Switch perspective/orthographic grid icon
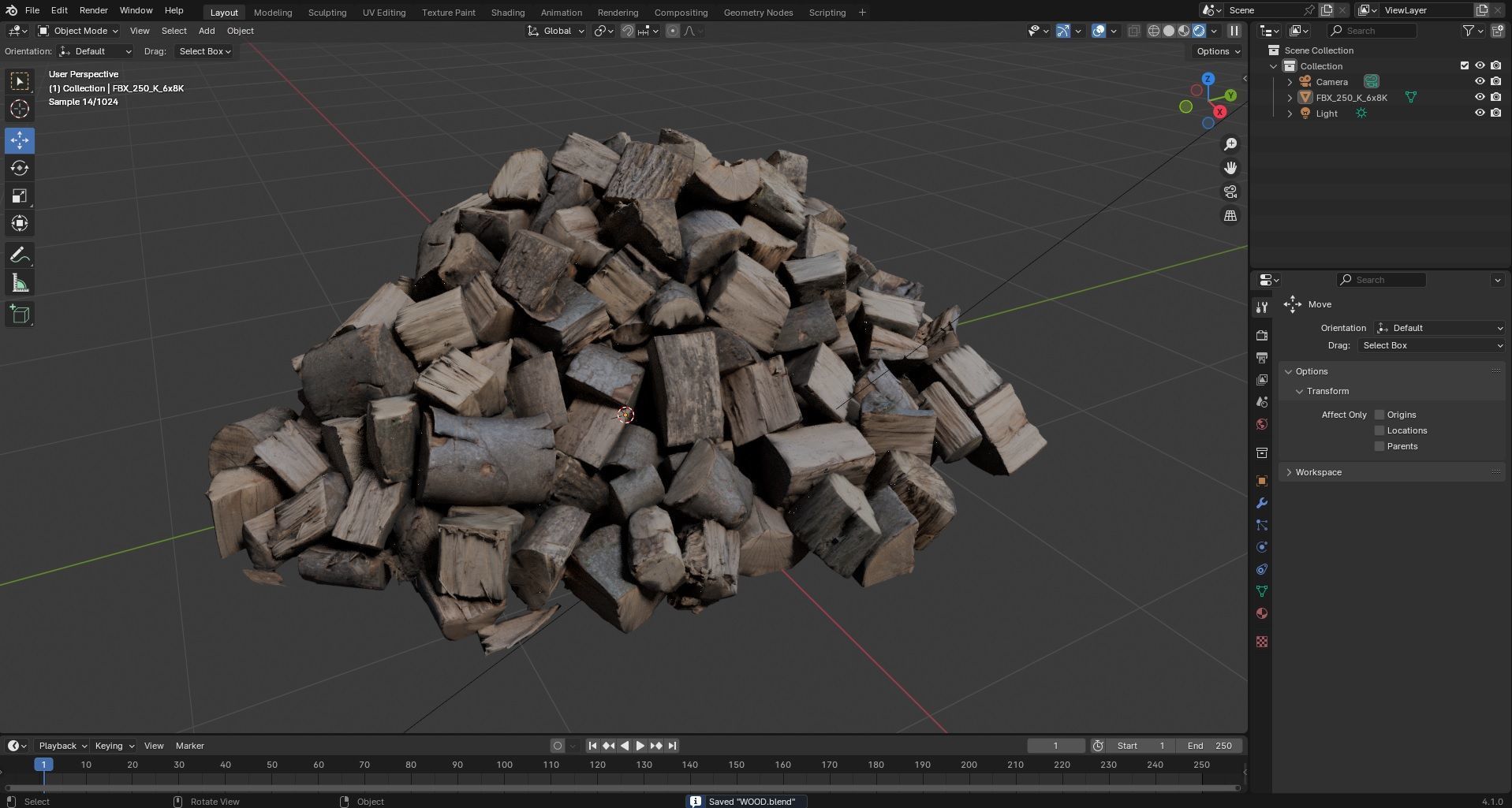Image resolution: width=1512 pixels, height=808 pixels. [1230, 215]
